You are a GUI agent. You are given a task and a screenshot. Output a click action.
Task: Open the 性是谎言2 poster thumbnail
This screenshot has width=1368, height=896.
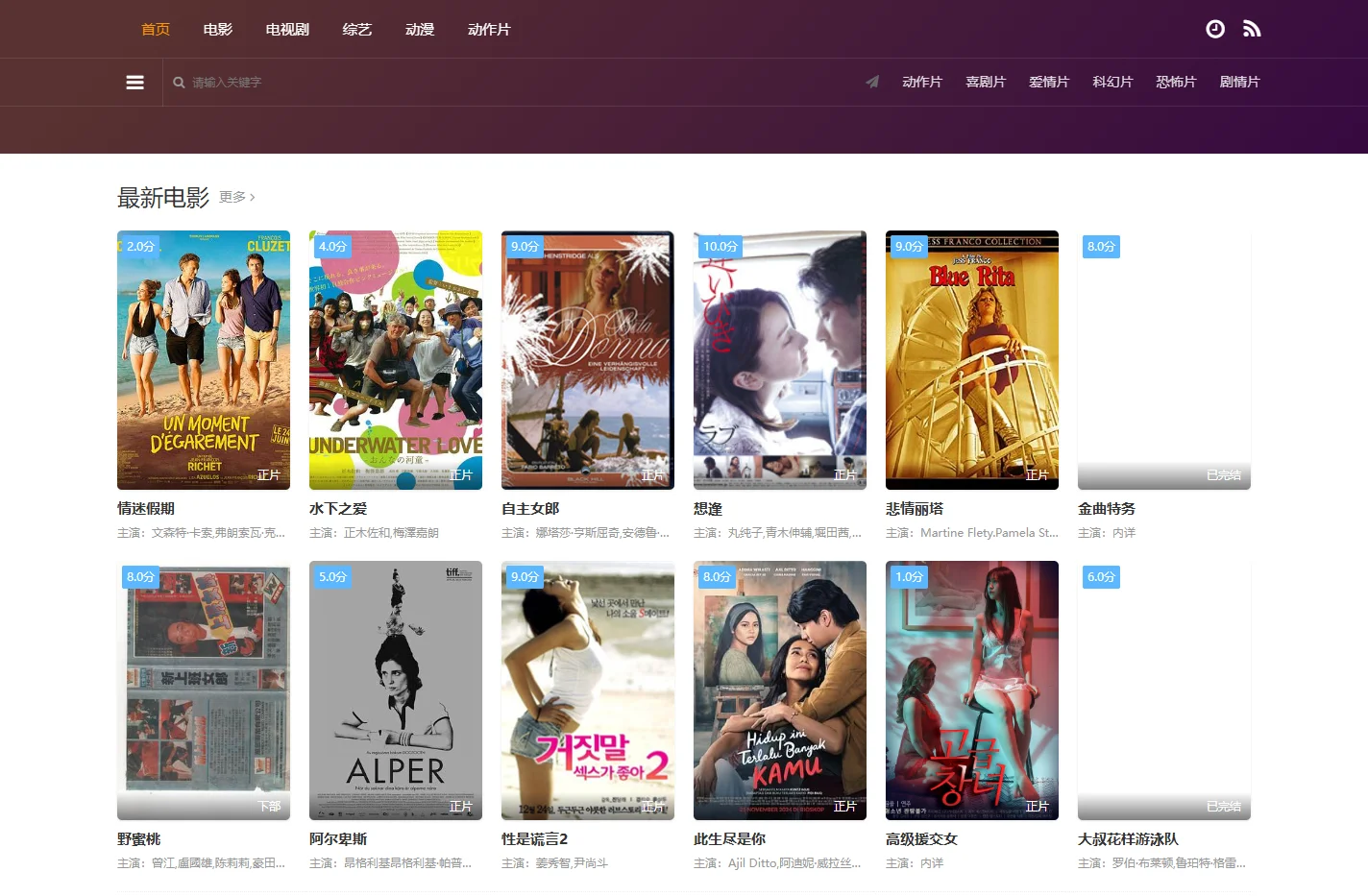tap(588, 690)
